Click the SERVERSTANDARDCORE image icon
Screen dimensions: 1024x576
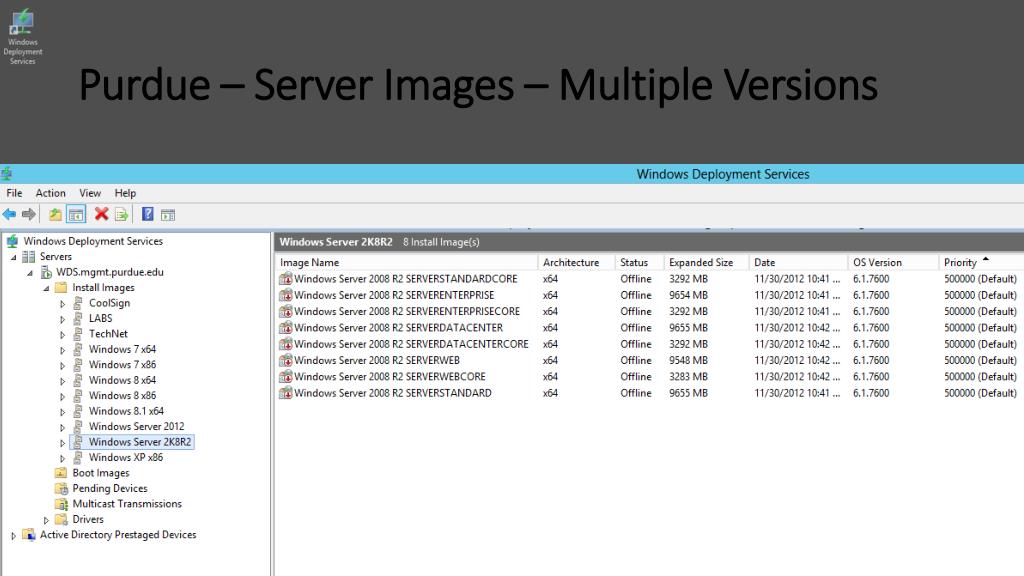tap(285, 279)
